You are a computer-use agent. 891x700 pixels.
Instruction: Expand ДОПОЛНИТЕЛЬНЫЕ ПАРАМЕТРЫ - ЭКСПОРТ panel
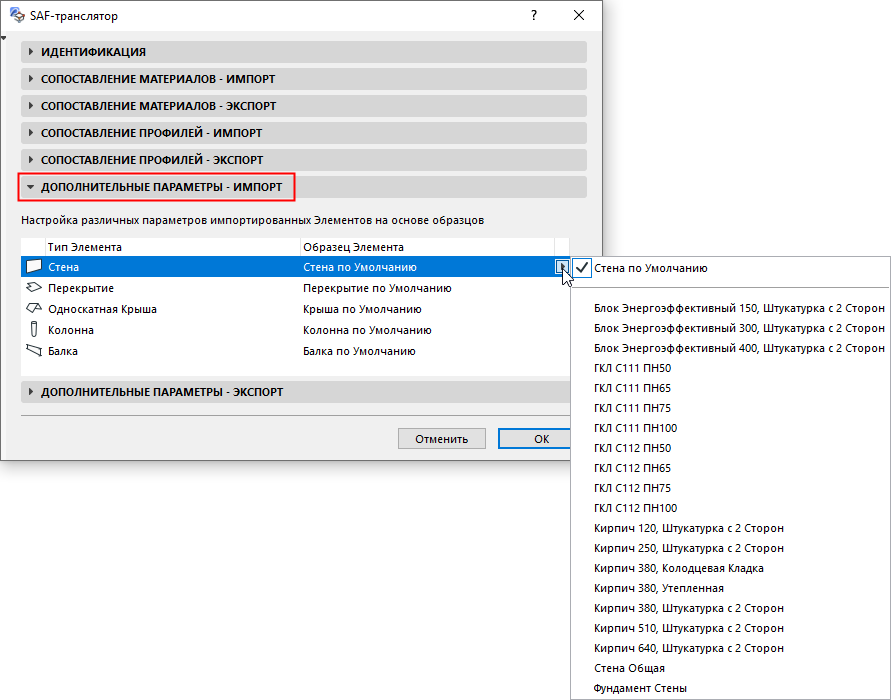(x=295, y=392)
